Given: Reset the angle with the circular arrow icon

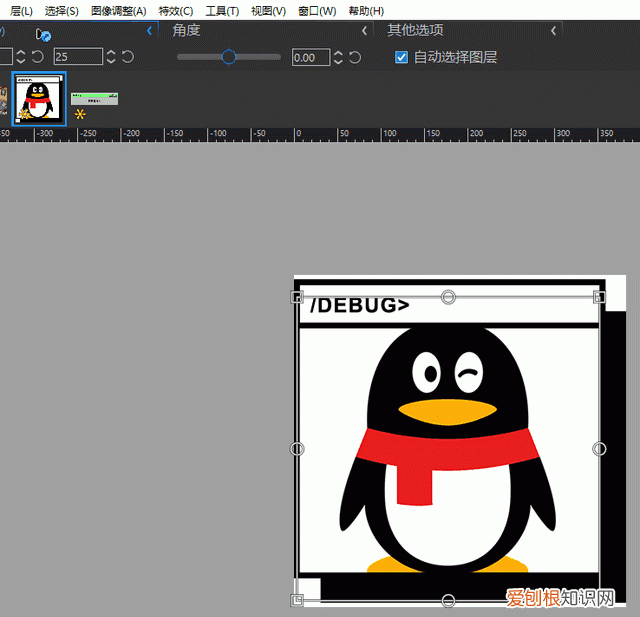Looking at the screenshot, I should (355, 57).
